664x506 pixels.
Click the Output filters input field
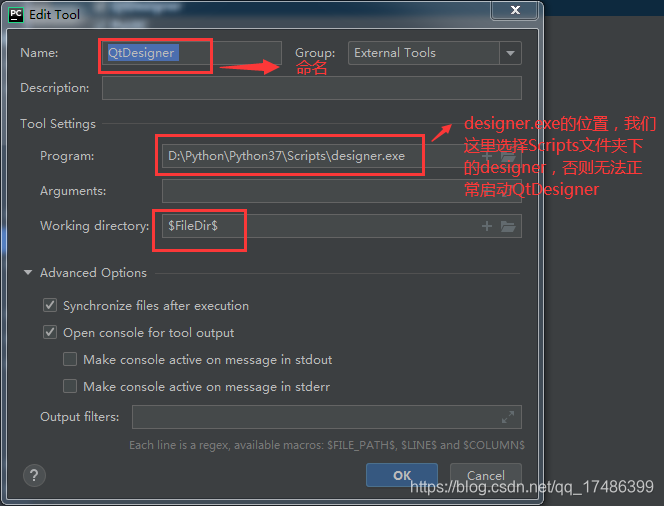326,417
